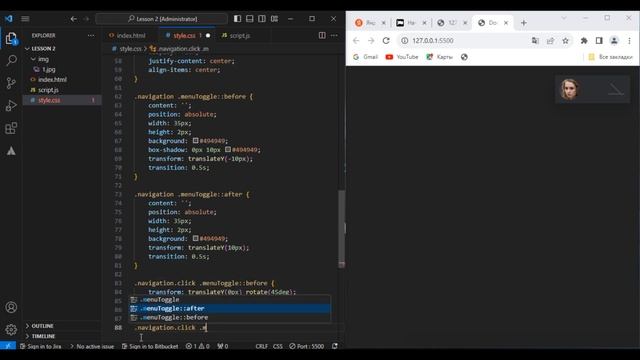The width and height of the screenshot is (640, 360).
Task: Close the active Chrome tab
Action: coord(506,23)
